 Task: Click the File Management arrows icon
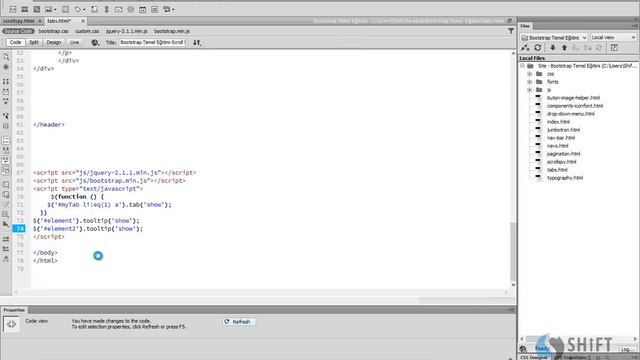pos(197,42)
